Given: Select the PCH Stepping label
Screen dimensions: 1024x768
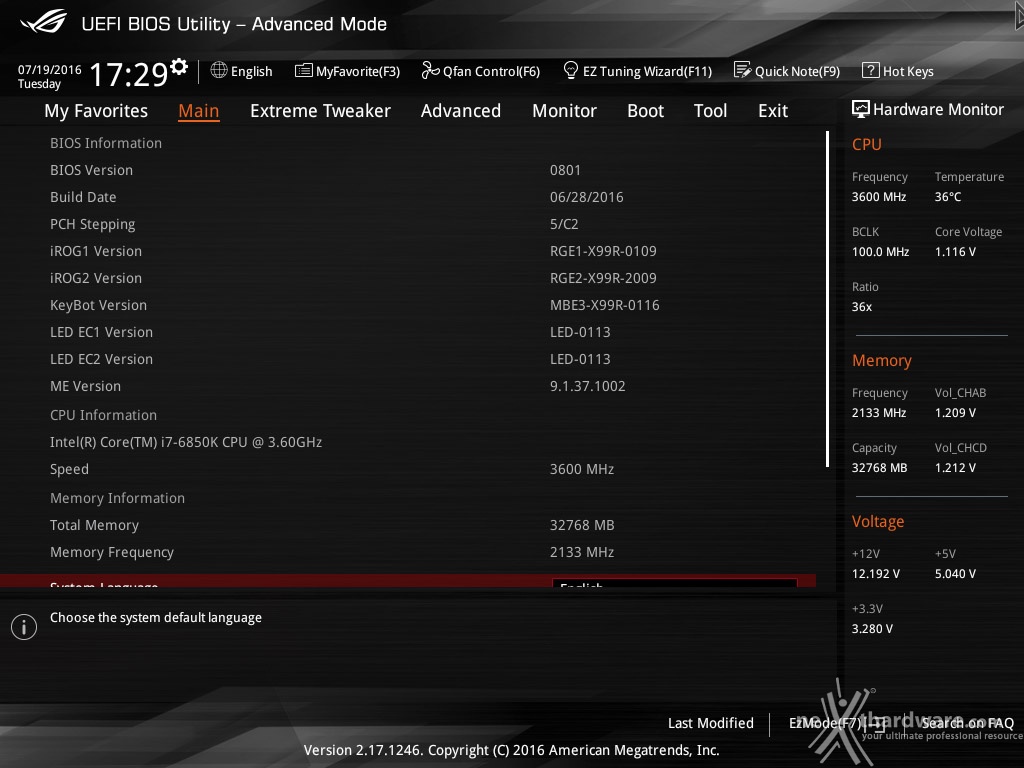Looking at the screenshot, I should (93, 224).
